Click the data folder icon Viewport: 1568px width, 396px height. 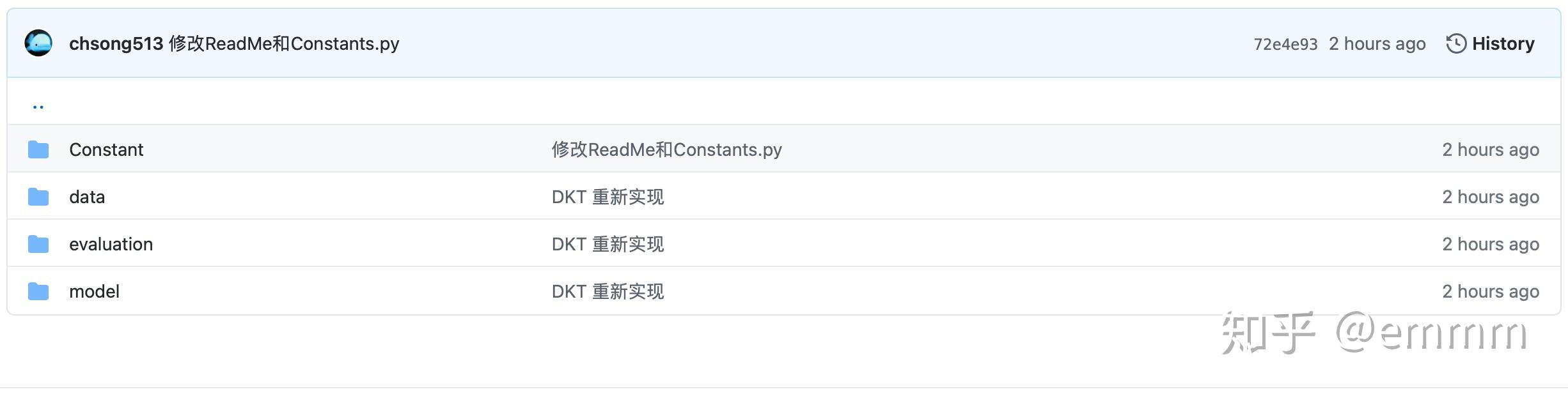coord(38,196)
